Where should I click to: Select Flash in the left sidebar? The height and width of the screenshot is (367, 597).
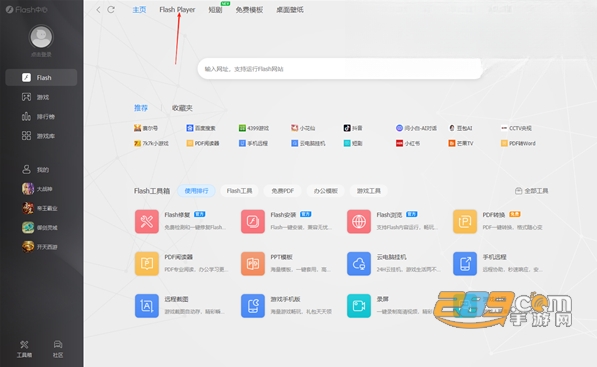[x=41, y=78]
